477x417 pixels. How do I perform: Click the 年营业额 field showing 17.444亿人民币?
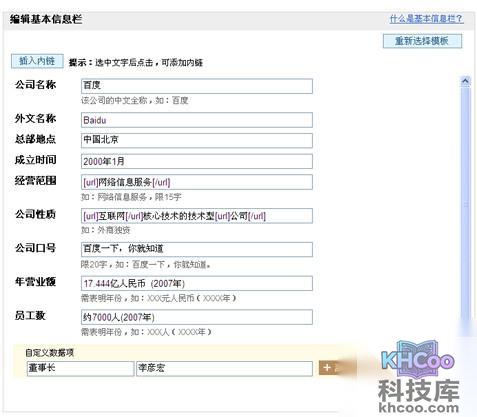[197, 283]
